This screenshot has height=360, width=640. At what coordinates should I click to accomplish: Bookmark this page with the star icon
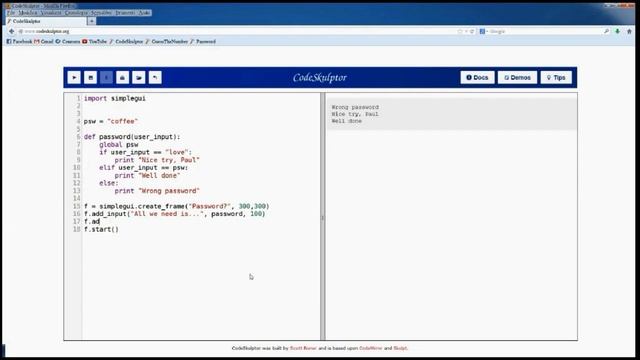[x=460, y=31]
